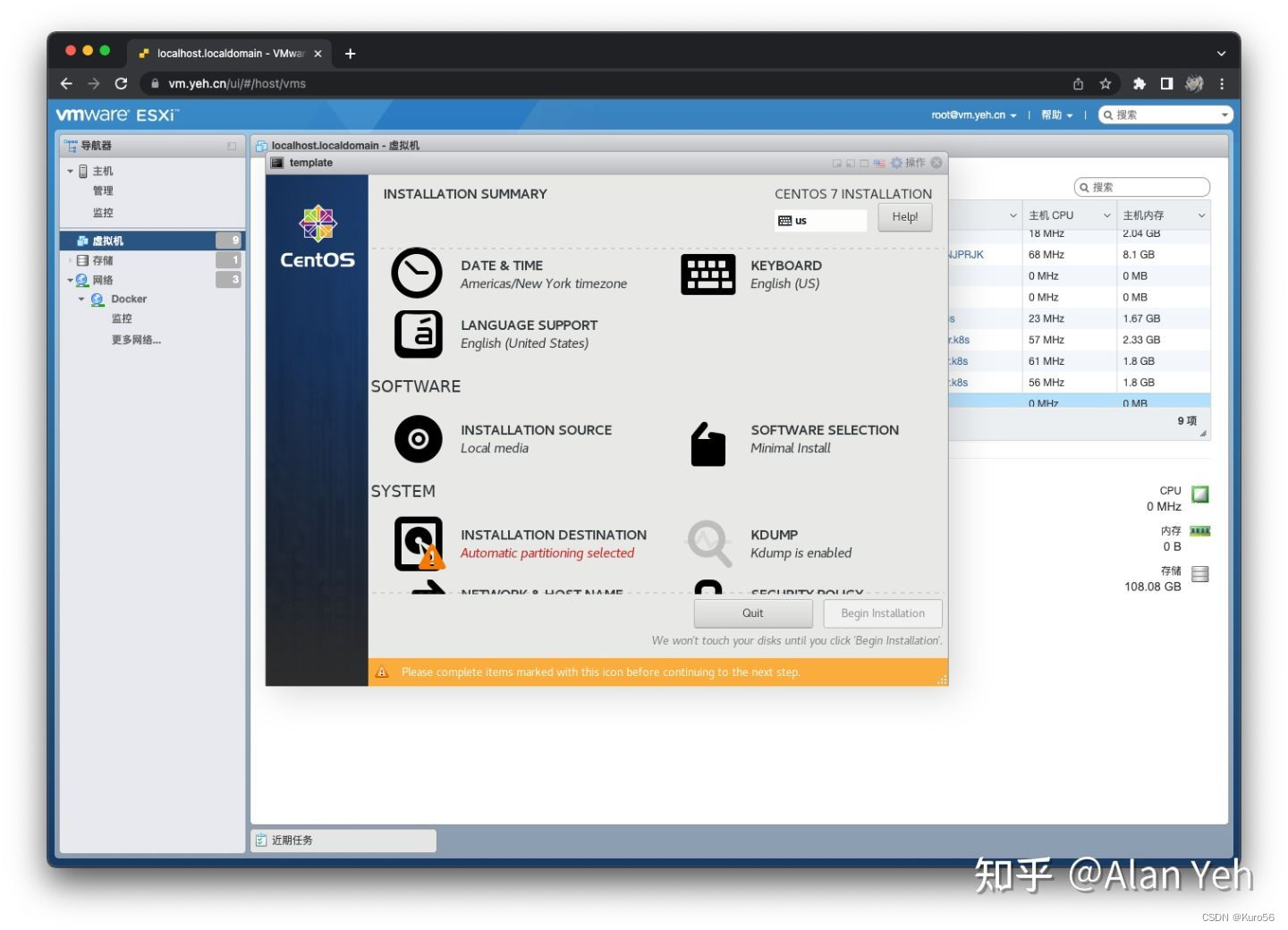Viewport: 1288px width, 930px height.
Task: Select Docker network in navigator
Action: coord(129,300)
